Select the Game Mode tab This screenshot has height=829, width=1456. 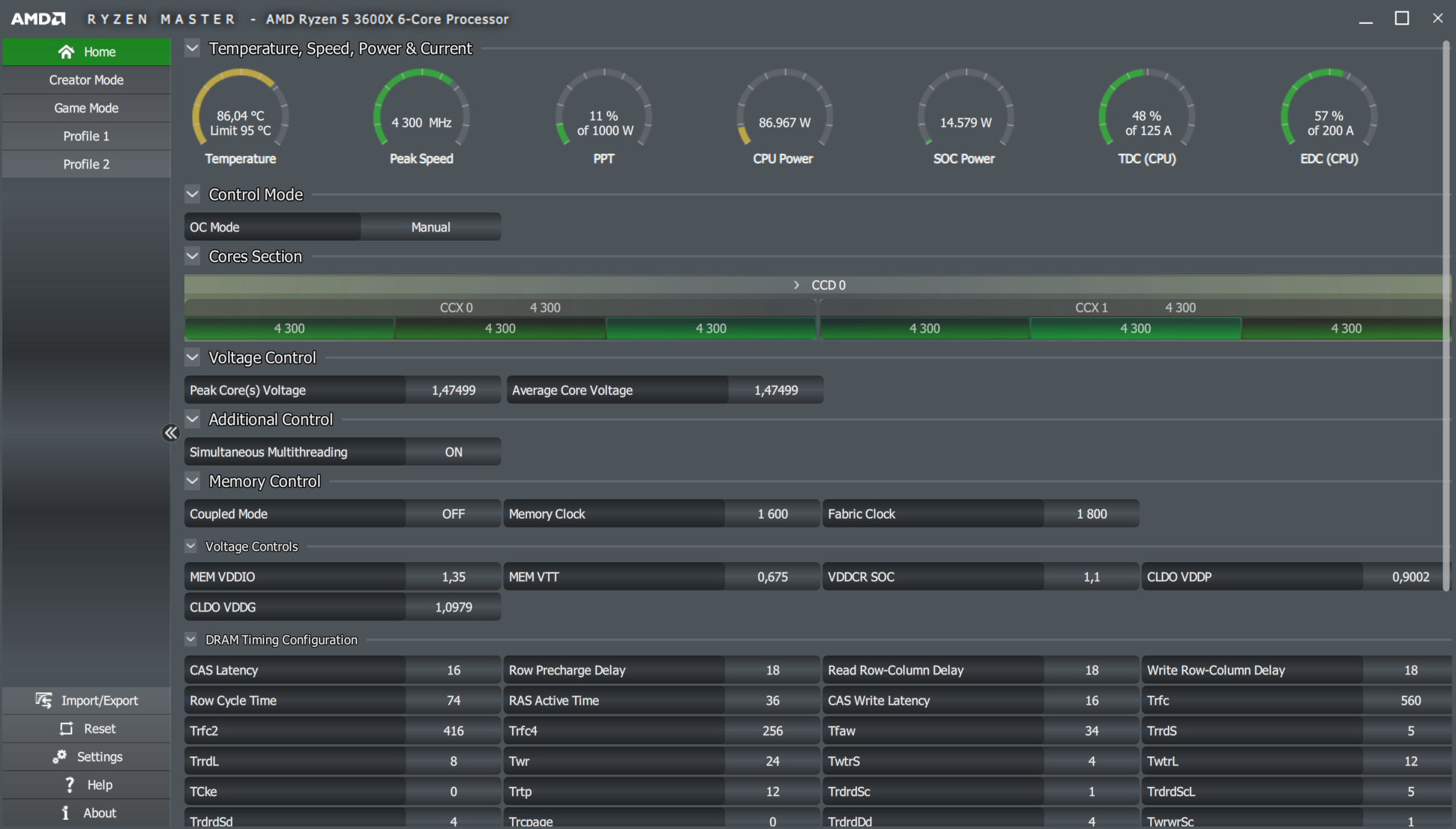86,108
